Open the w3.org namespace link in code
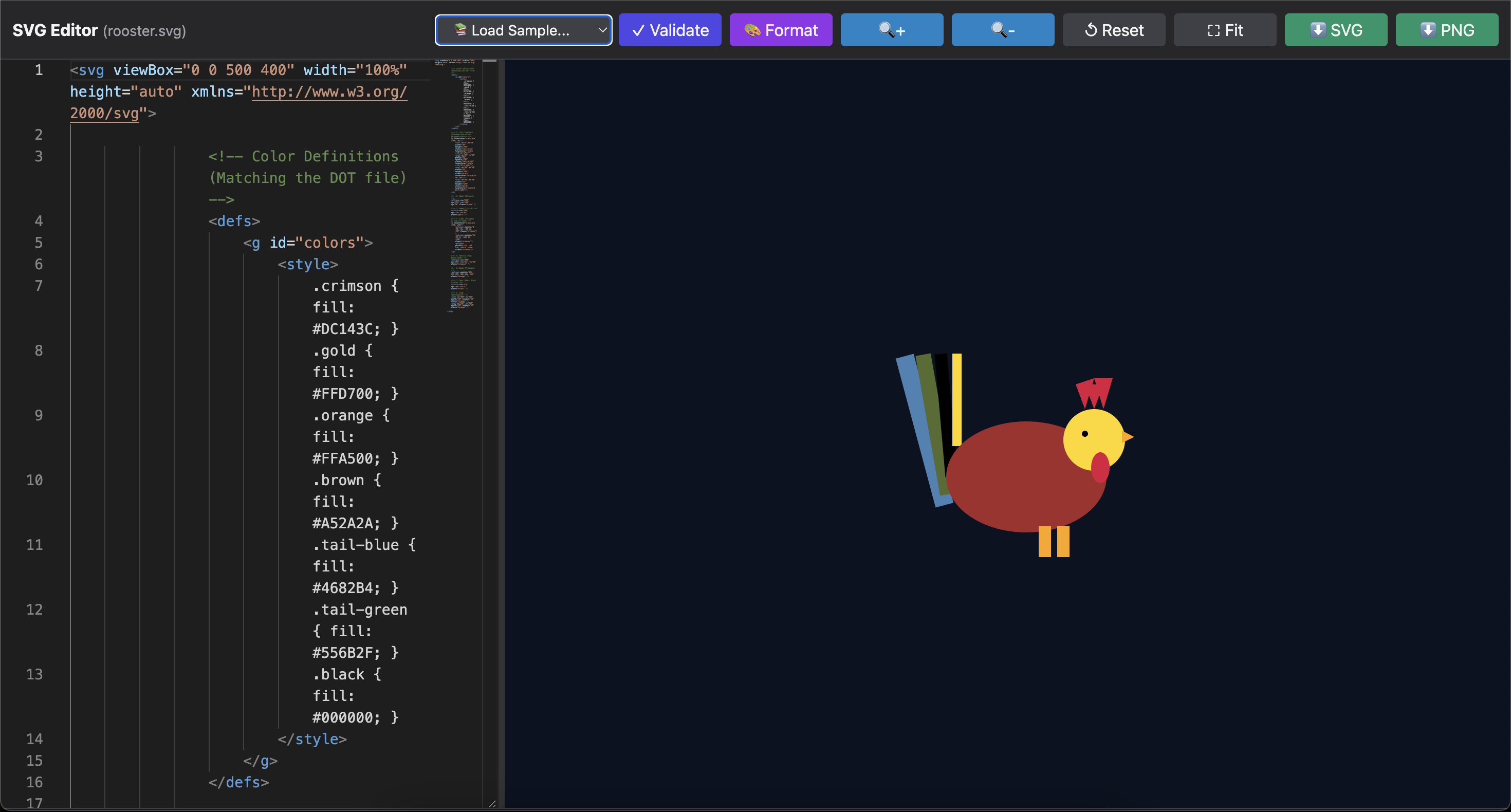Viewport: 1511px width, 812px height. tap(328, 92)
